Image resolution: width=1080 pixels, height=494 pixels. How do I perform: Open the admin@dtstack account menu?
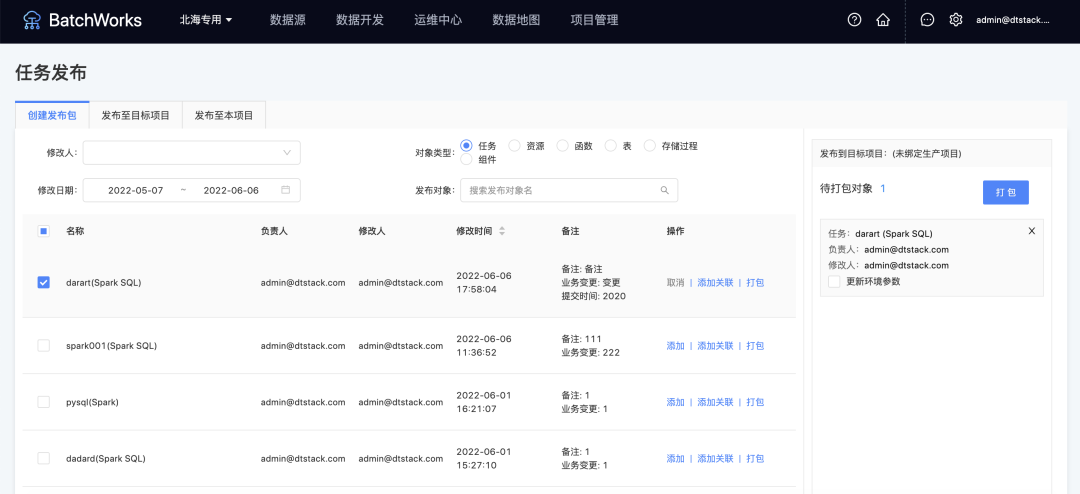[x=1012, y=20]
